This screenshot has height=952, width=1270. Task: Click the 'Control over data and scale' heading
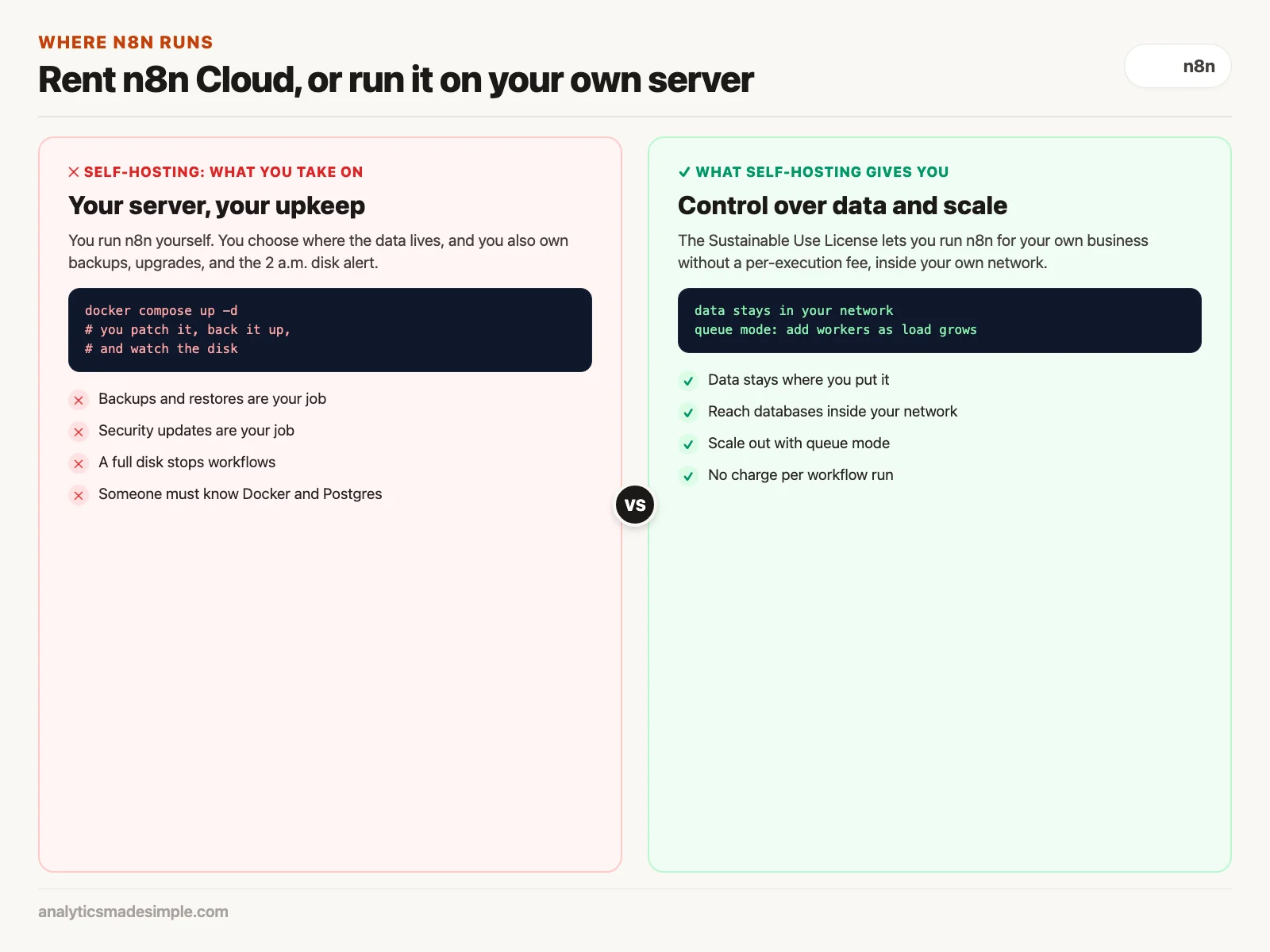click(x=842, y=205)
